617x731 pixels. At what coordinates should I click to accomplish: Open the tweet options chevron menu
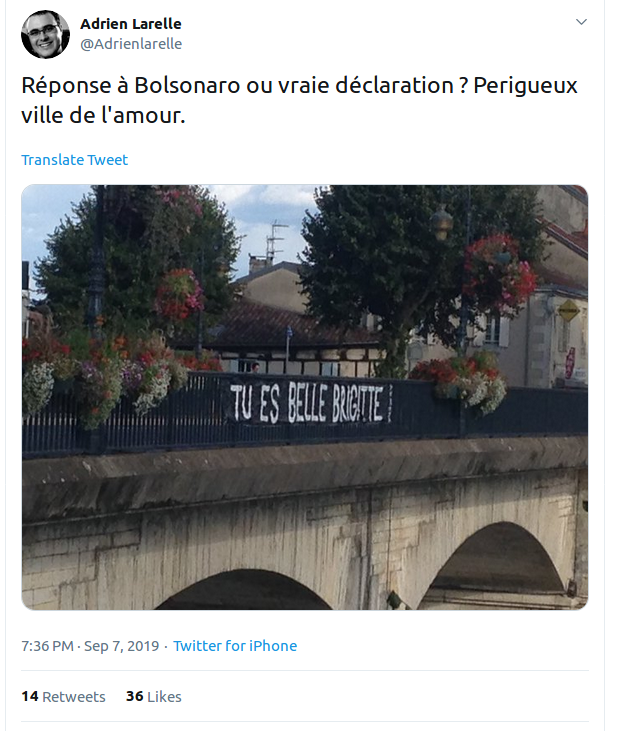pyautogui.click(x=581, y=22)
